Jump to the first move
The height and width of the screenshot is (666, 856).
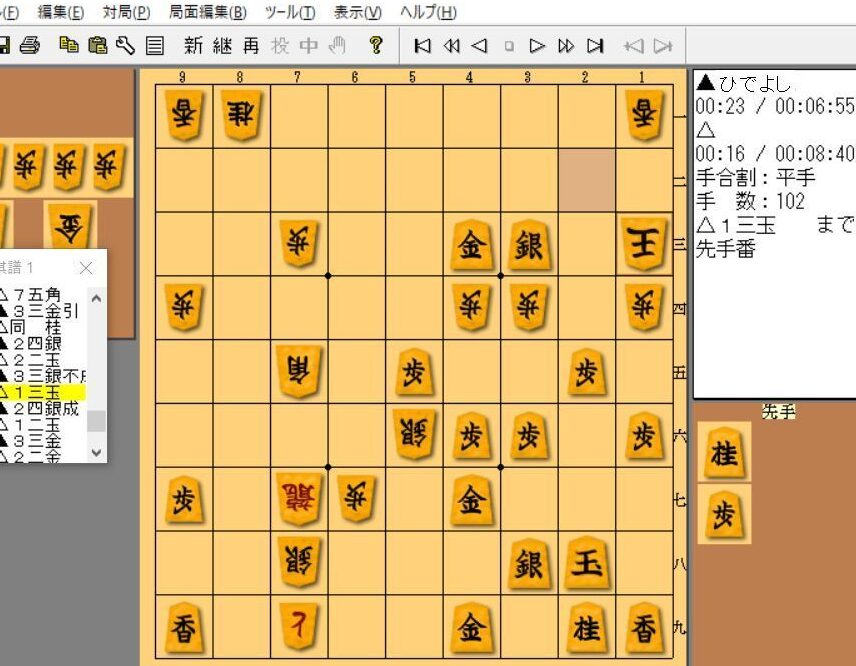pos(422,46)
